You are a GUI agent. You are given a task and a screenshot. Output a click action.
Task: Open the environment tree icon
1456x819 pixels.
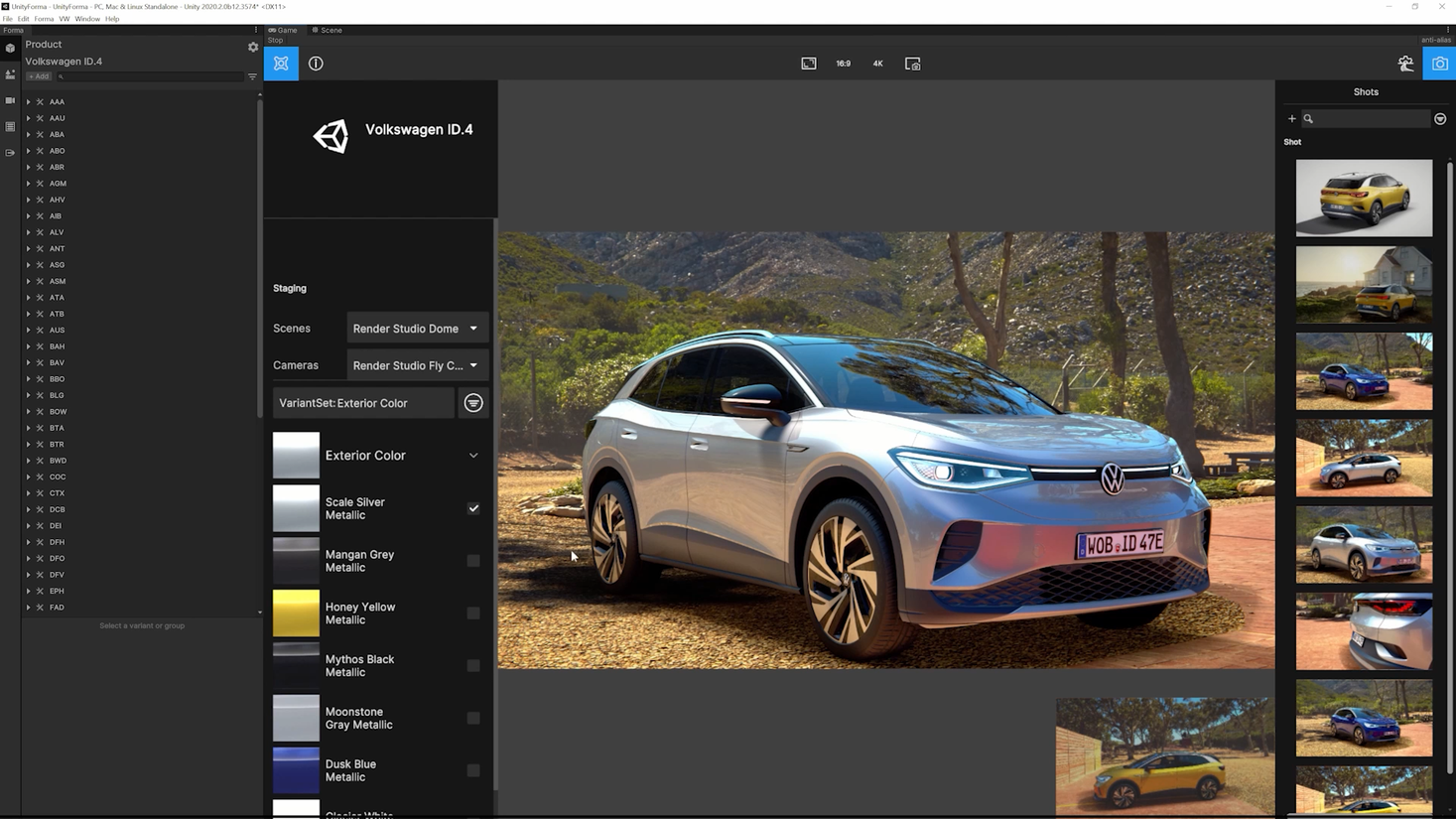(1405, 64)
